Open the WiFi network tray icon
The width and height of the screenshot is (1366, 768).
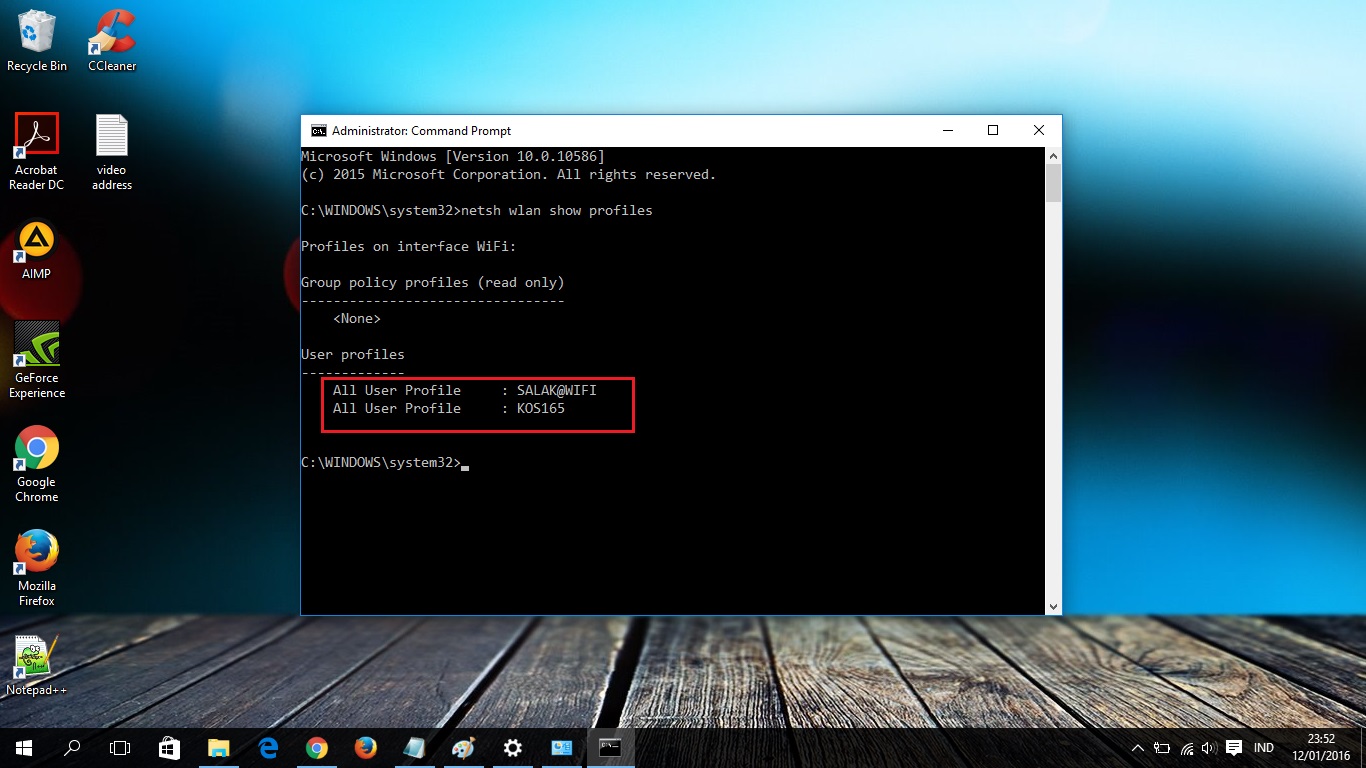pos(1187,748)
